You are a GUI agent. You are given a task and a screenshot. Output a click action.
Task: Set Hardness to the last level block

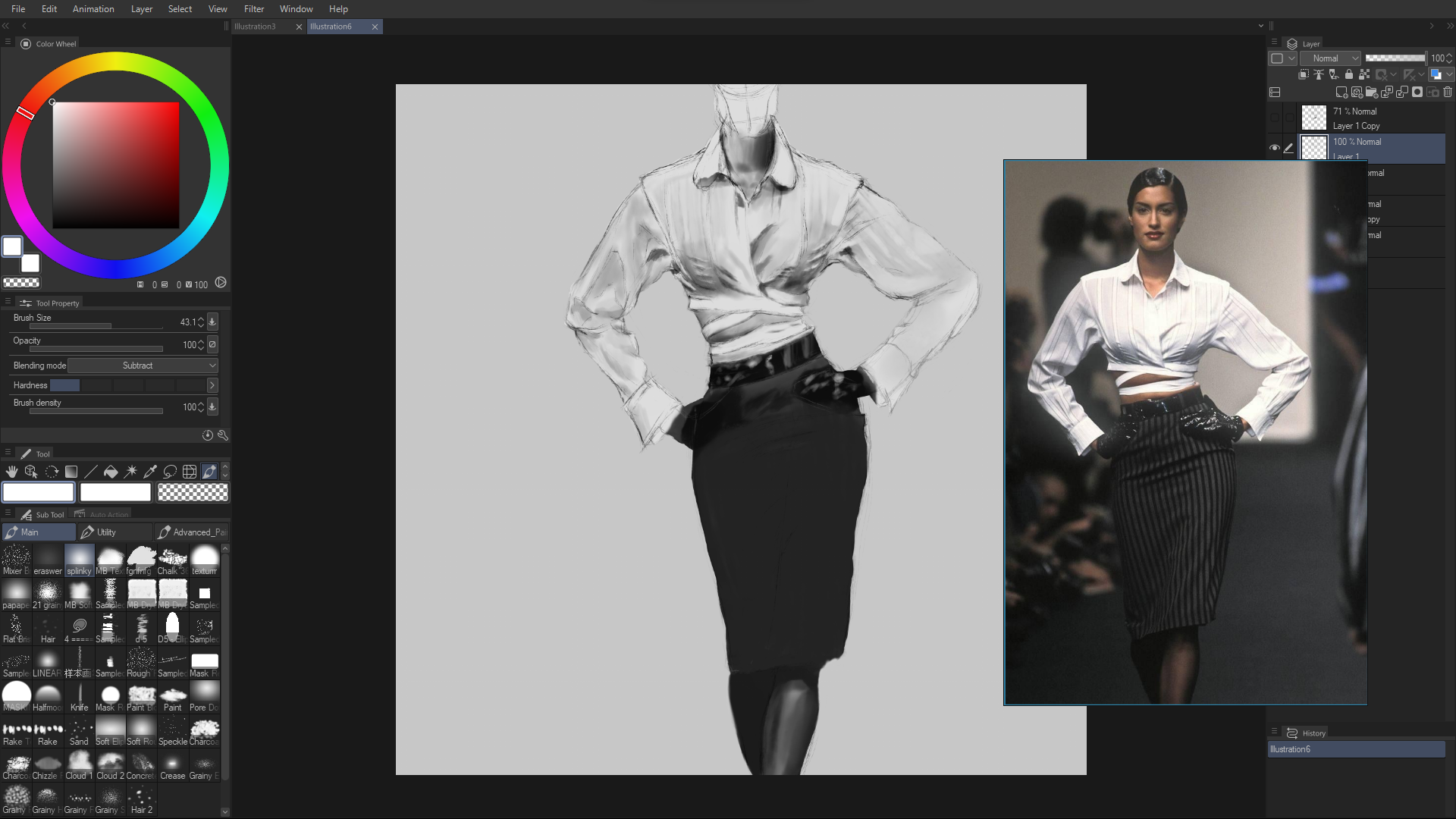[190, 385]
